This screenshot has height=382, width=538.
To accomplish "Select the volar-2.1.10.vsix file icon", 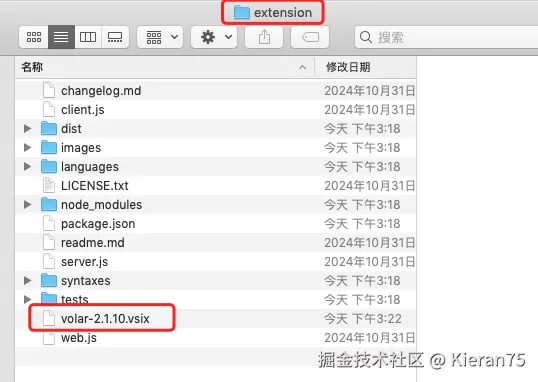I will coord(49,318).
